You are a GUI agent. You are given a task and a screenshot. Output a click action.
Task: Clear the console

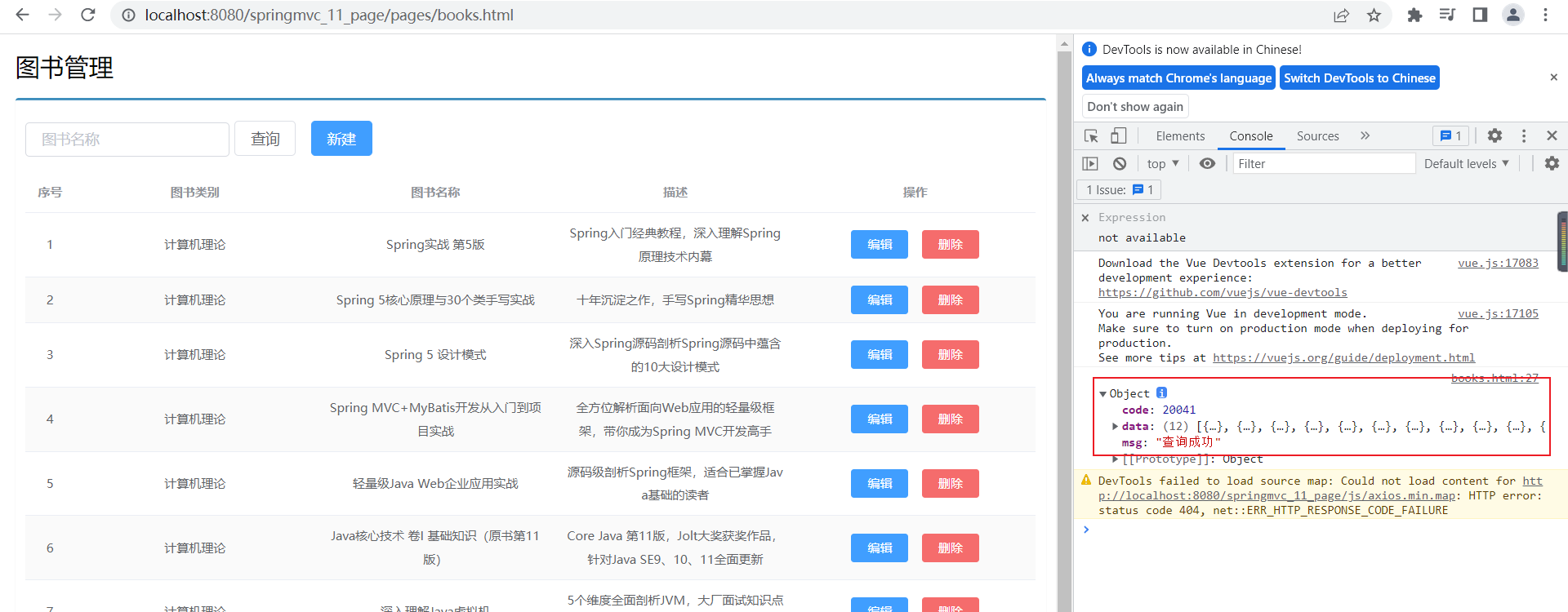[1120, 164]
